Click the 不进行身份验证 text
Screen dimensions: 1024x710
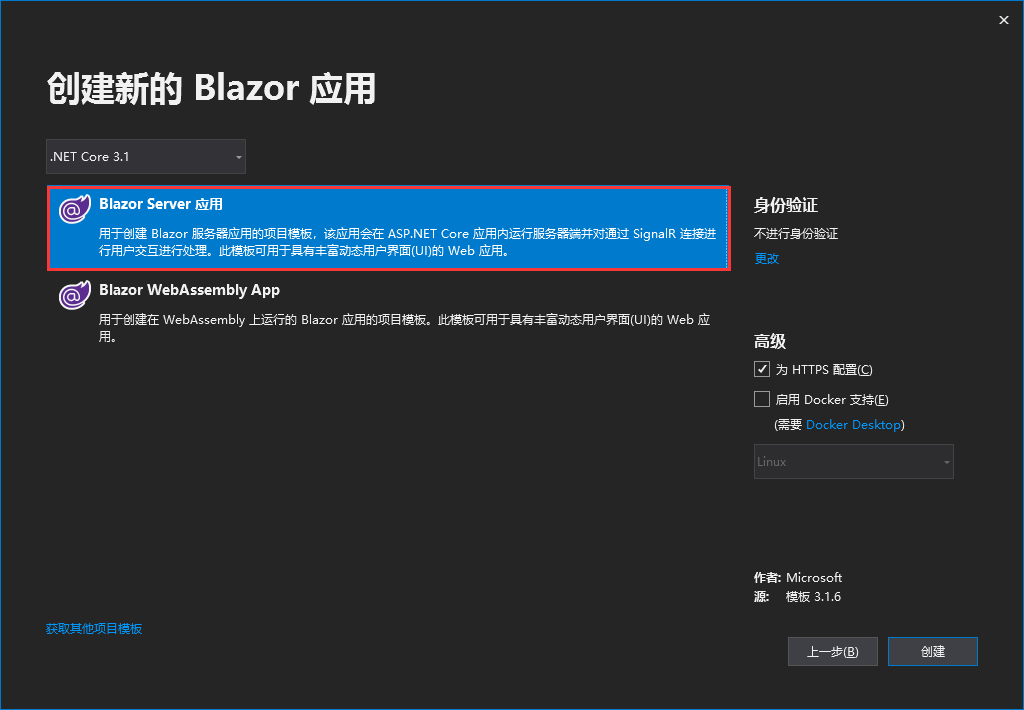[x=796, y=234]
